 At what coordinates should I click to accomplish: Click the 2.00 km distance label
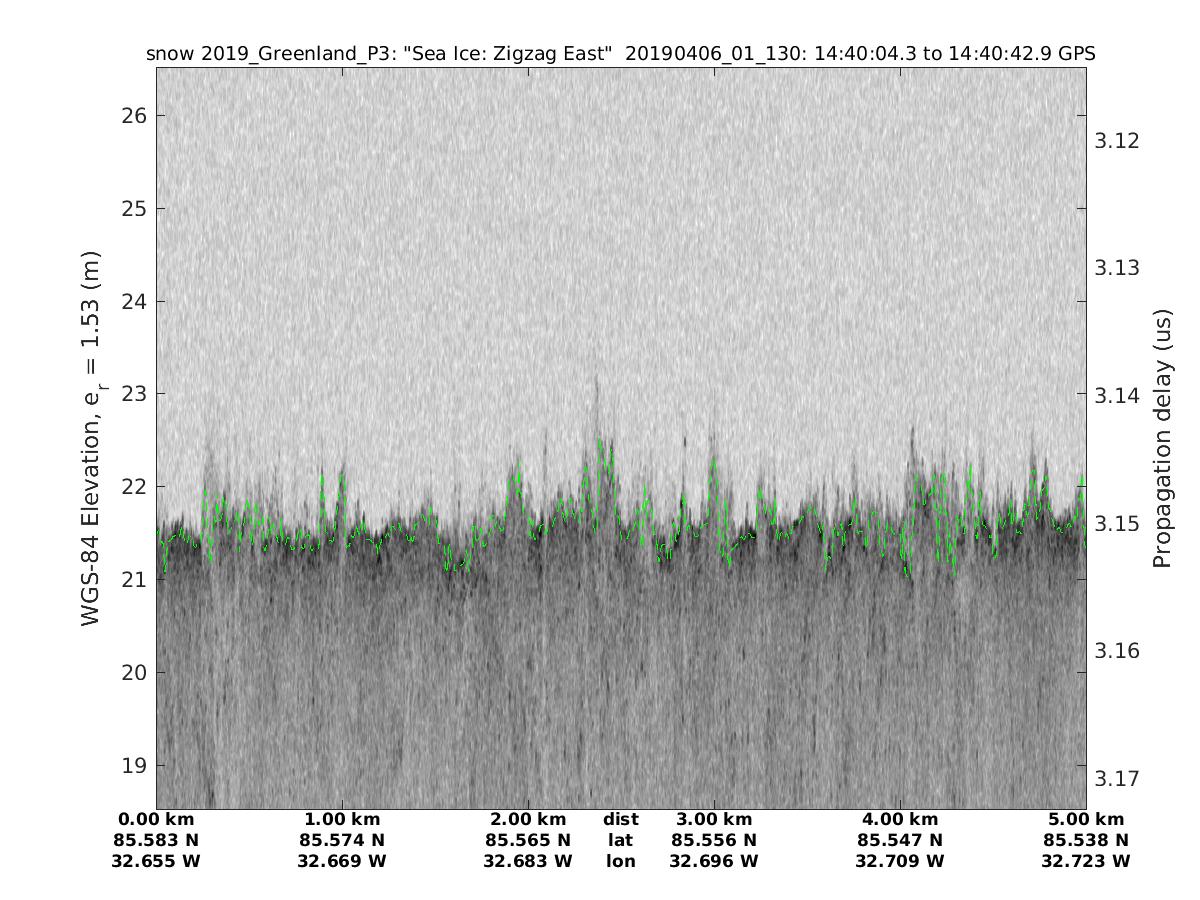(x=528, y=820)
